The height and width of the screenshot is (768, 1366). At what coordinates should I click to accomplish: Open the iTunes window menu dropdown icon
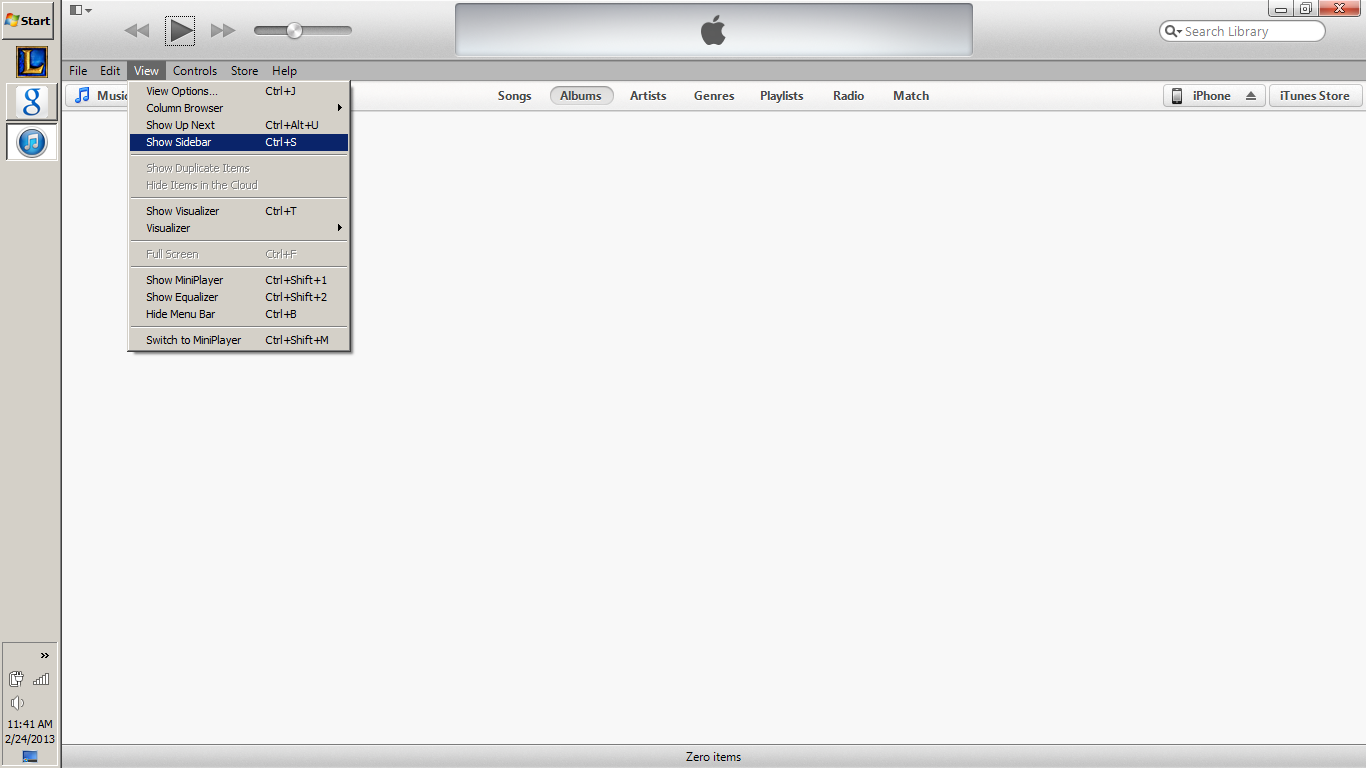pos(81,10)
